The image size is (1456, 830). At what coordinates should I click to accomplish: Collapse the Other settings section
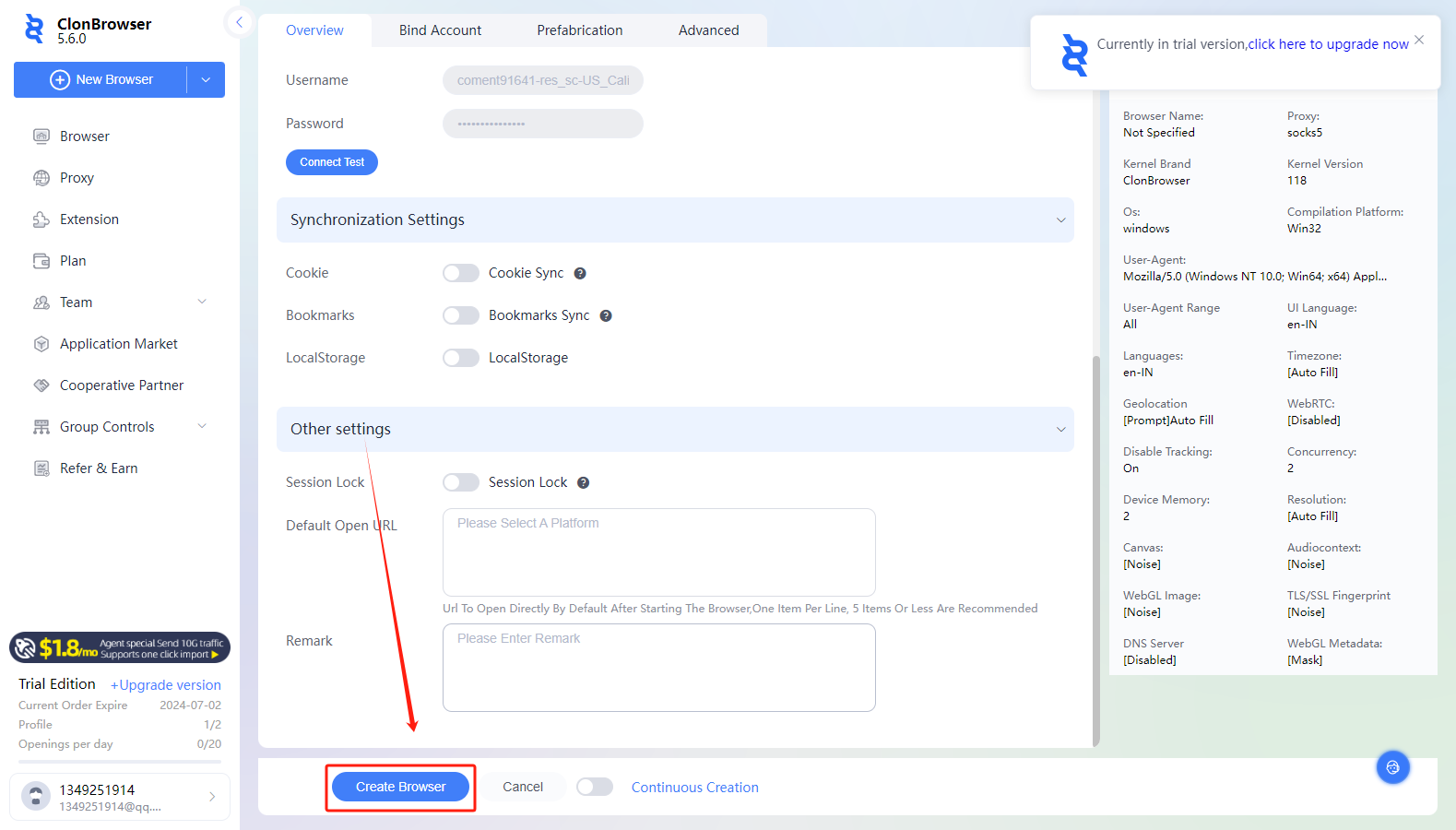[1060, 430]
